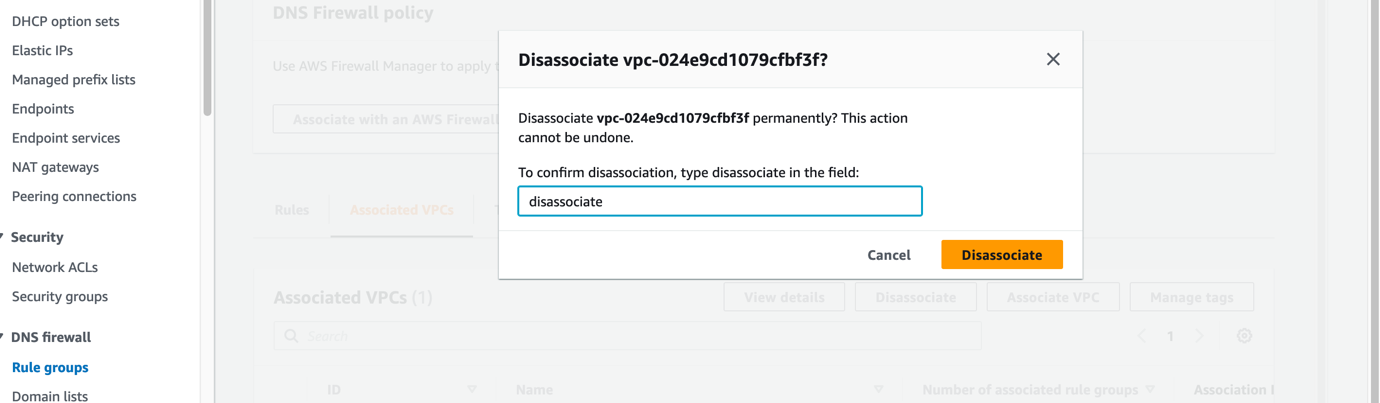Open NAT gateways in sidebar
The height and width of the screenshot is (403, 1380).
55,167
